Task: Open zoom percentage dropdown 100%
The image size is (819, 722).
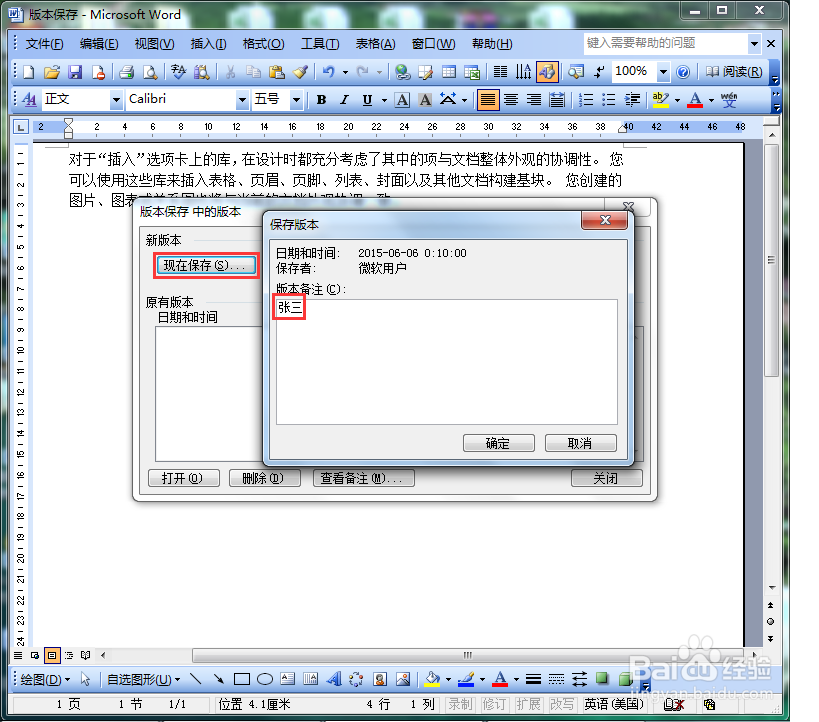Action: tap(663, 72)
